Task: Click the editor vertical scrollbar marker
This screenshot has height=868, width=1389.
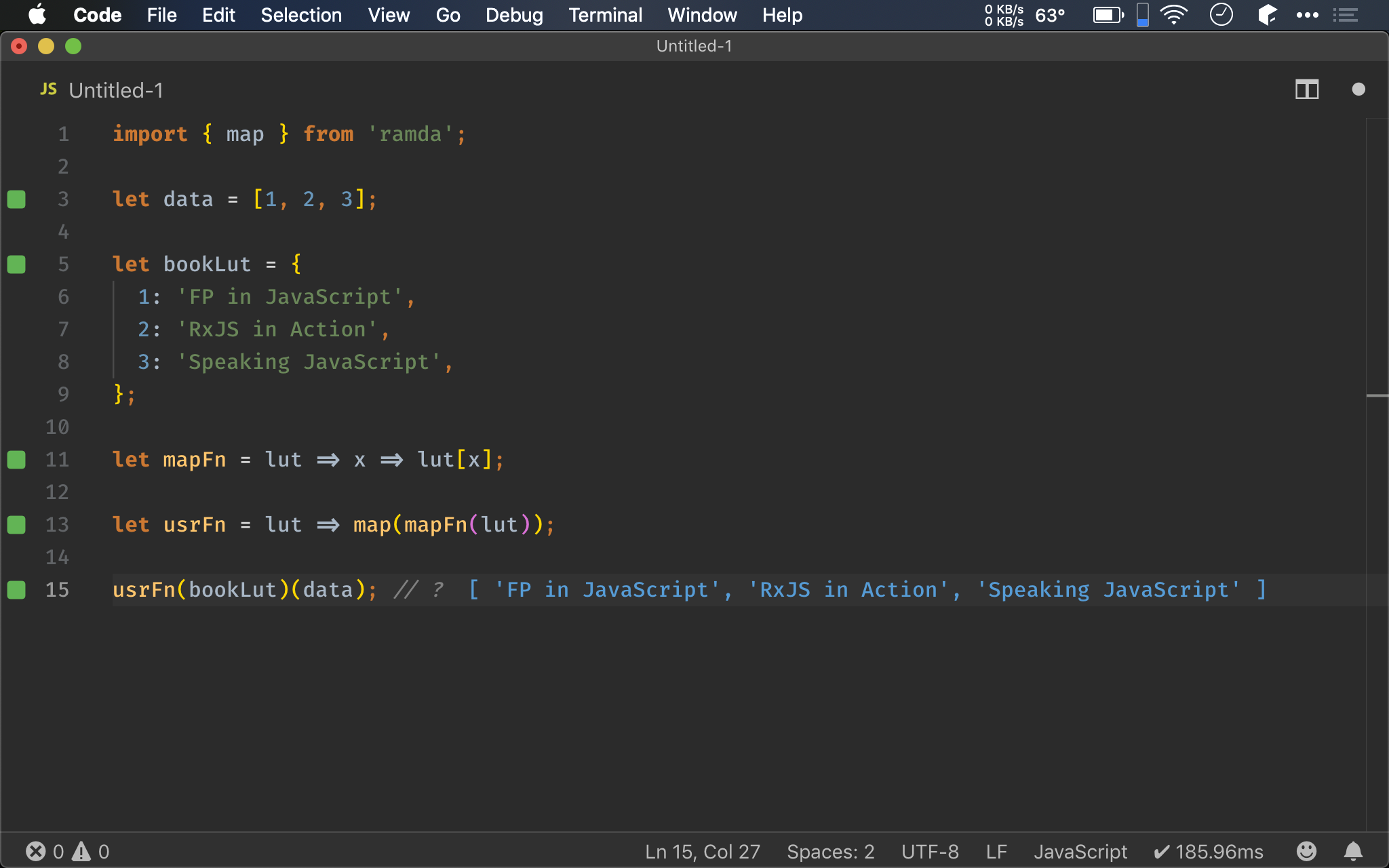Action: [x=1377, y=395]
